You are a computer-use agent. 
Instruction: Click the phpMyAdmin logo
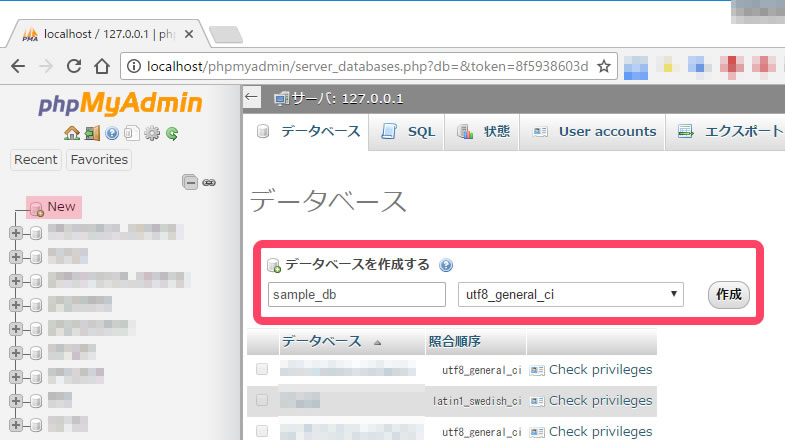[x=120, y=104]
